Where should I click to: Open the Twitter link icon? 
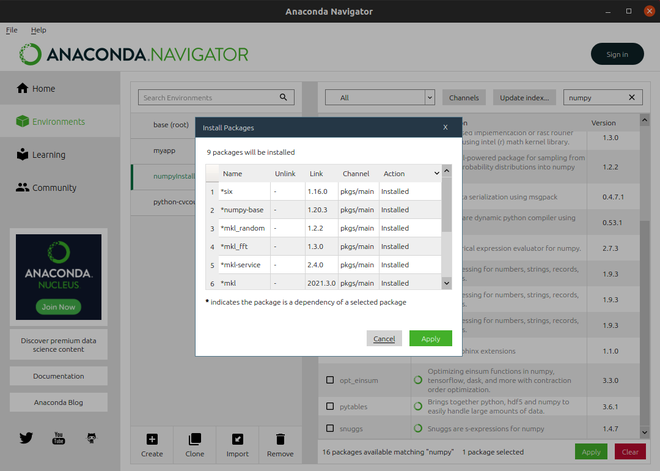click(26, 438)
